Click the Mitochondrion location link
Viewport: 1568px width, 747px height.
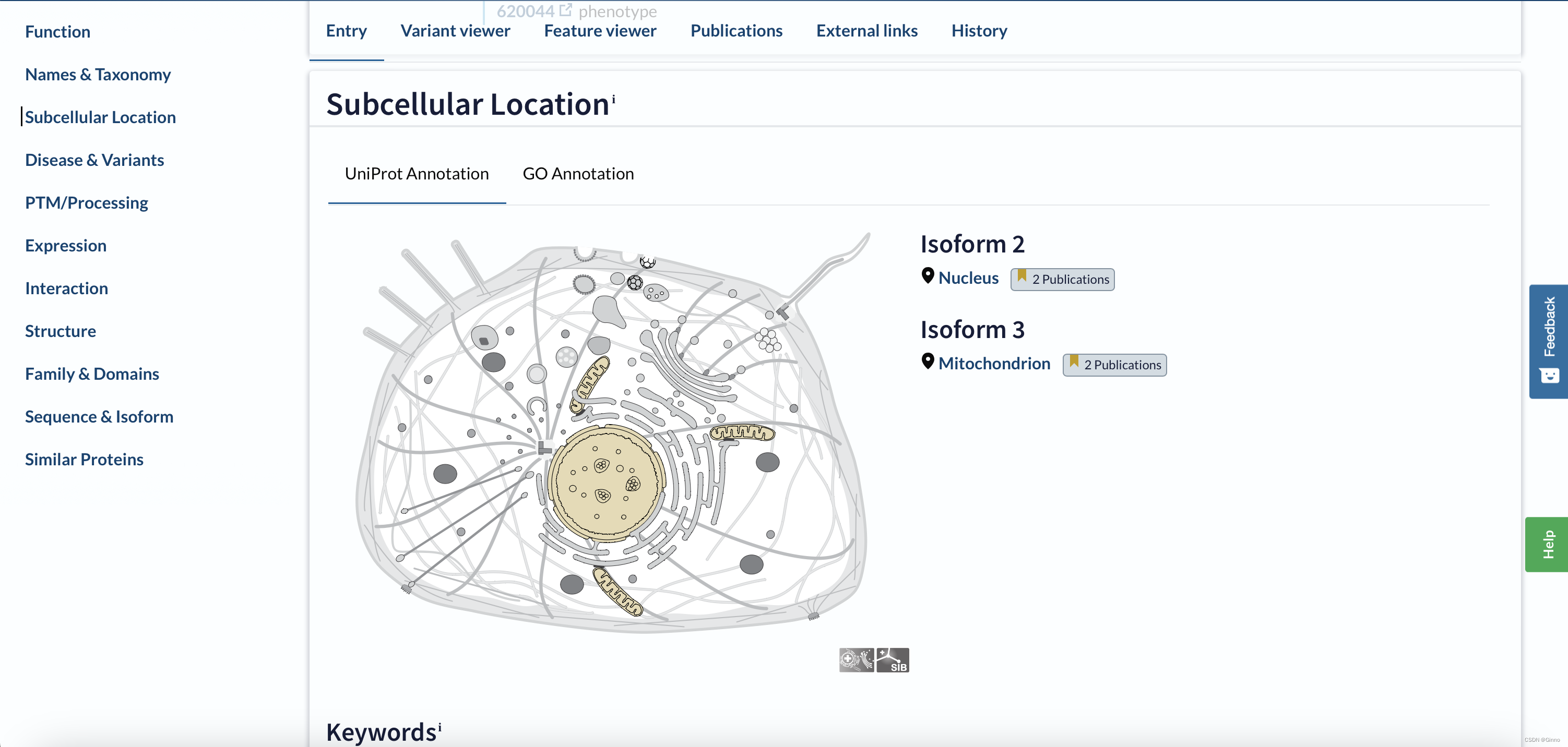point(994,363)
